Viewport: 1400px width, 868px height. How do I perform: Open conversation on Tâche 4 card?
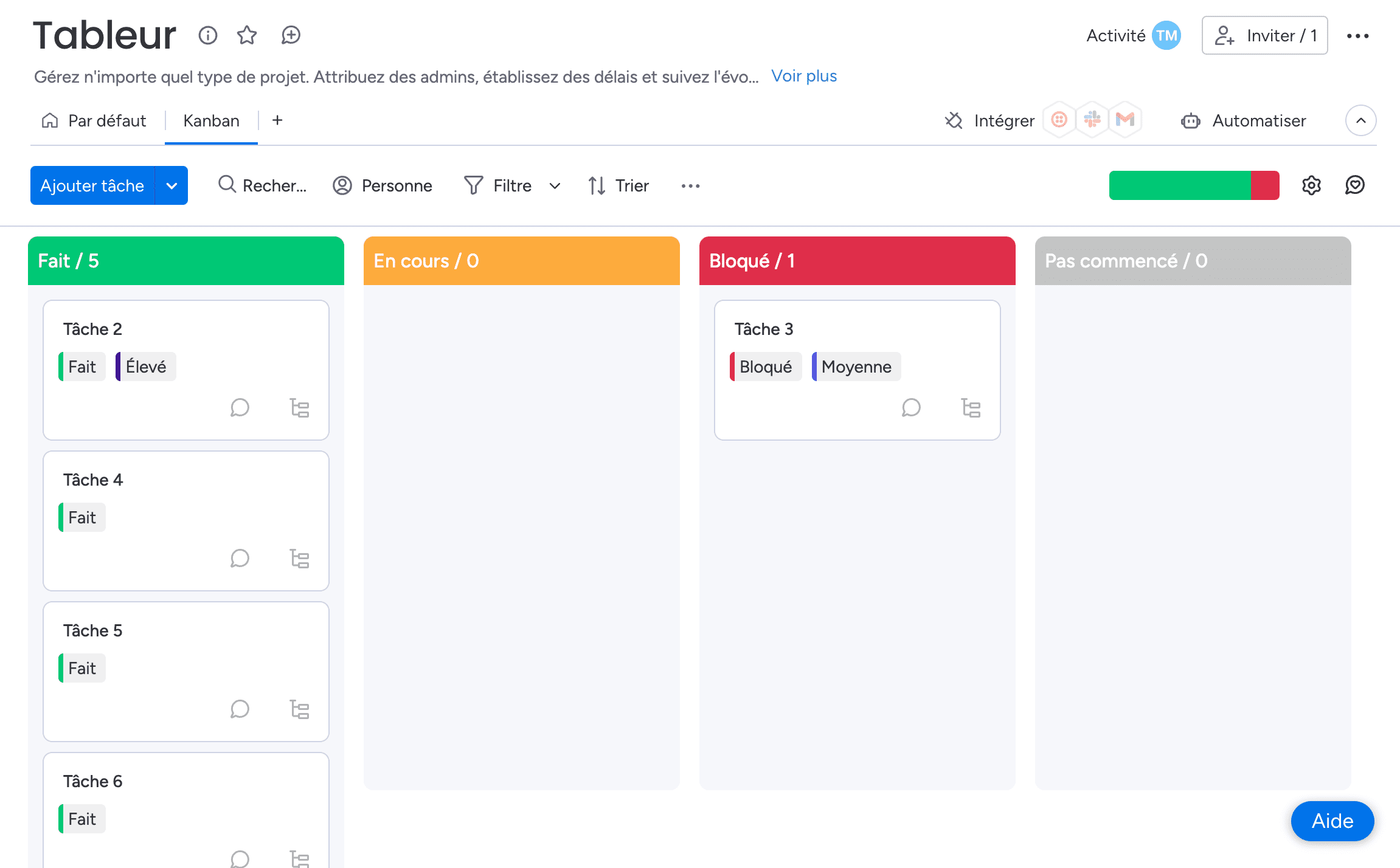point(240,558)
